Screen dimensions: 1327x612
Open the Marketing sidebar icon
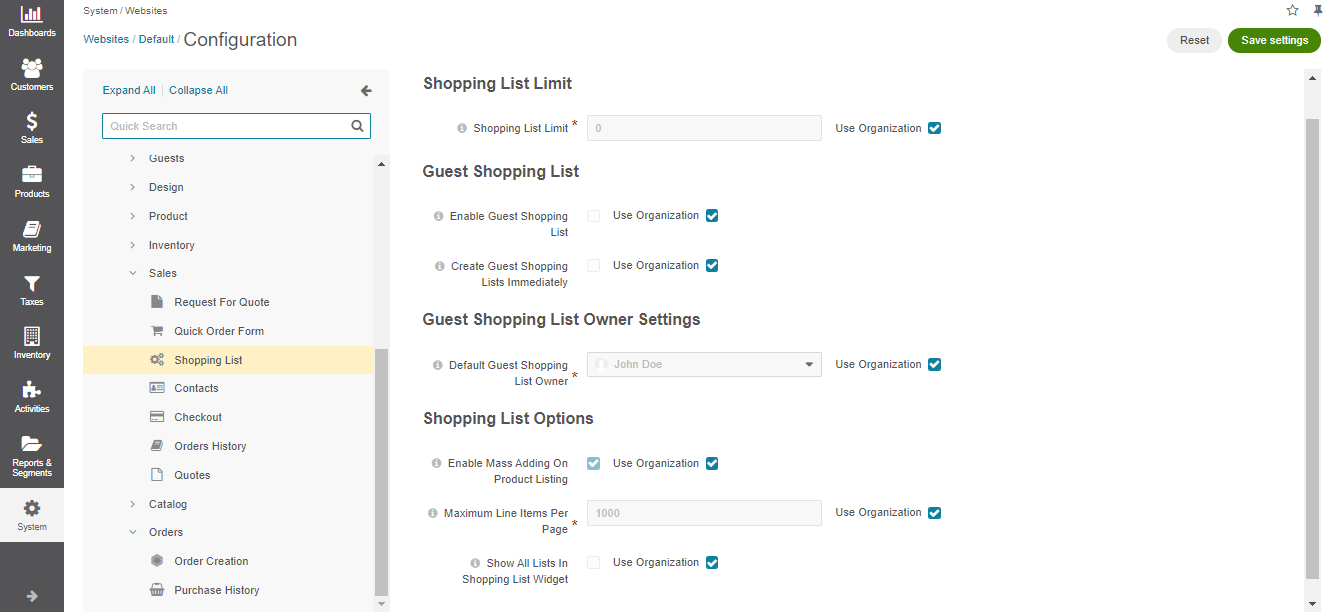(32, 229)
